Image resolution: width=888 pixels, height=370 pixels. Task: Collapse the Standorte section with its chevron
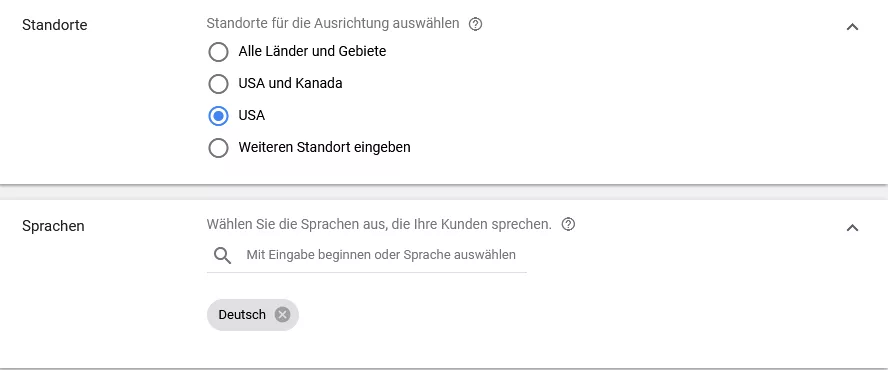[x=852, y=27]
